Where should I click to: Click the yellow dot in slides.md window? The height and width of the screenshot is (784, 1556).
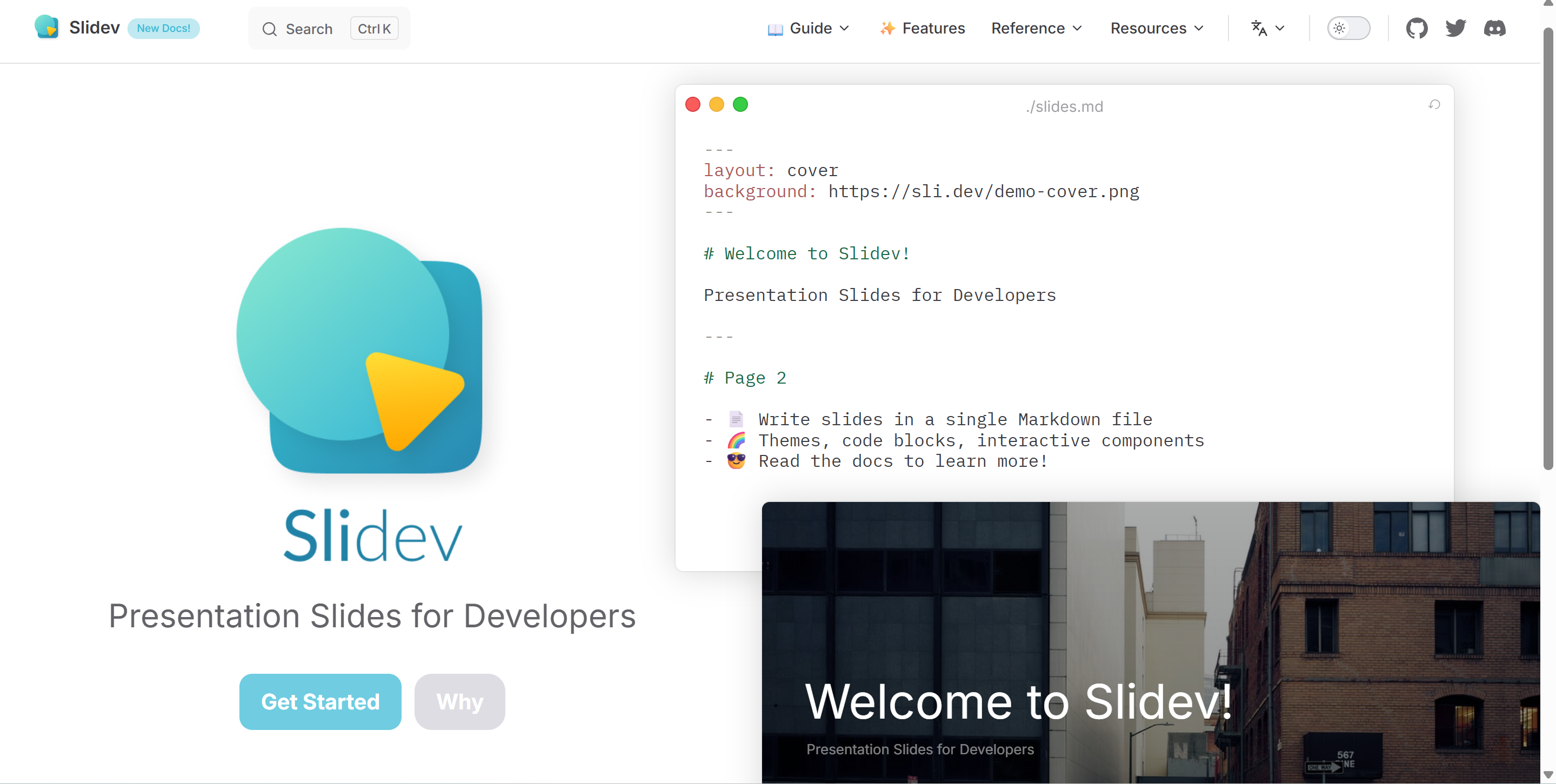pos(717,104)
